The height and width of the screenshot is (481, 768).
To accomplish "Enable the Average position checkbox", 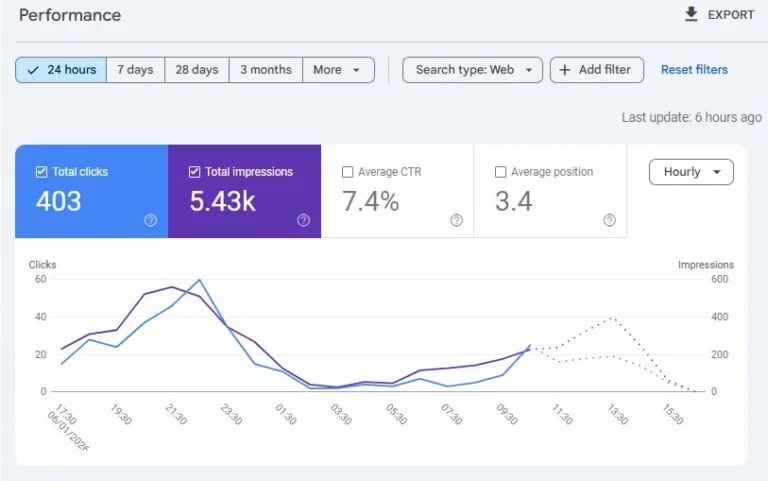I will (x=501, y=172).
